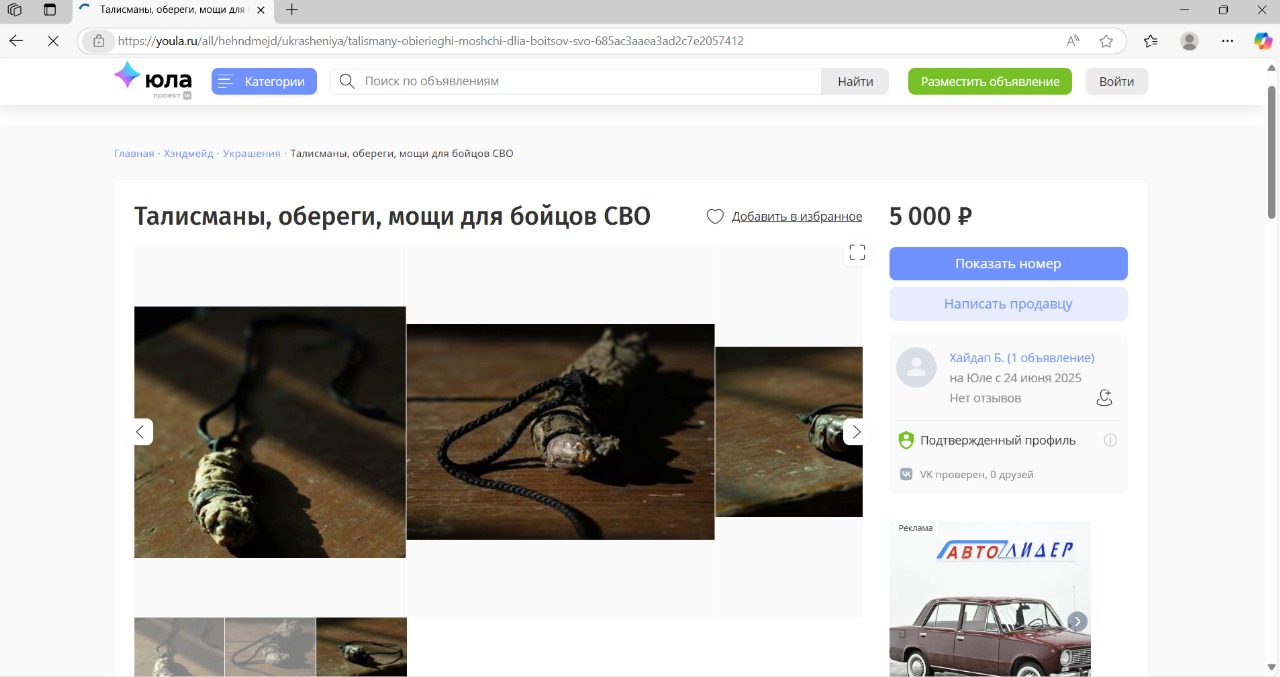The width and height of the screenshot is (1280, 677).
Task: Click the Copilot icon in browser
Action: pos(1263,41)
